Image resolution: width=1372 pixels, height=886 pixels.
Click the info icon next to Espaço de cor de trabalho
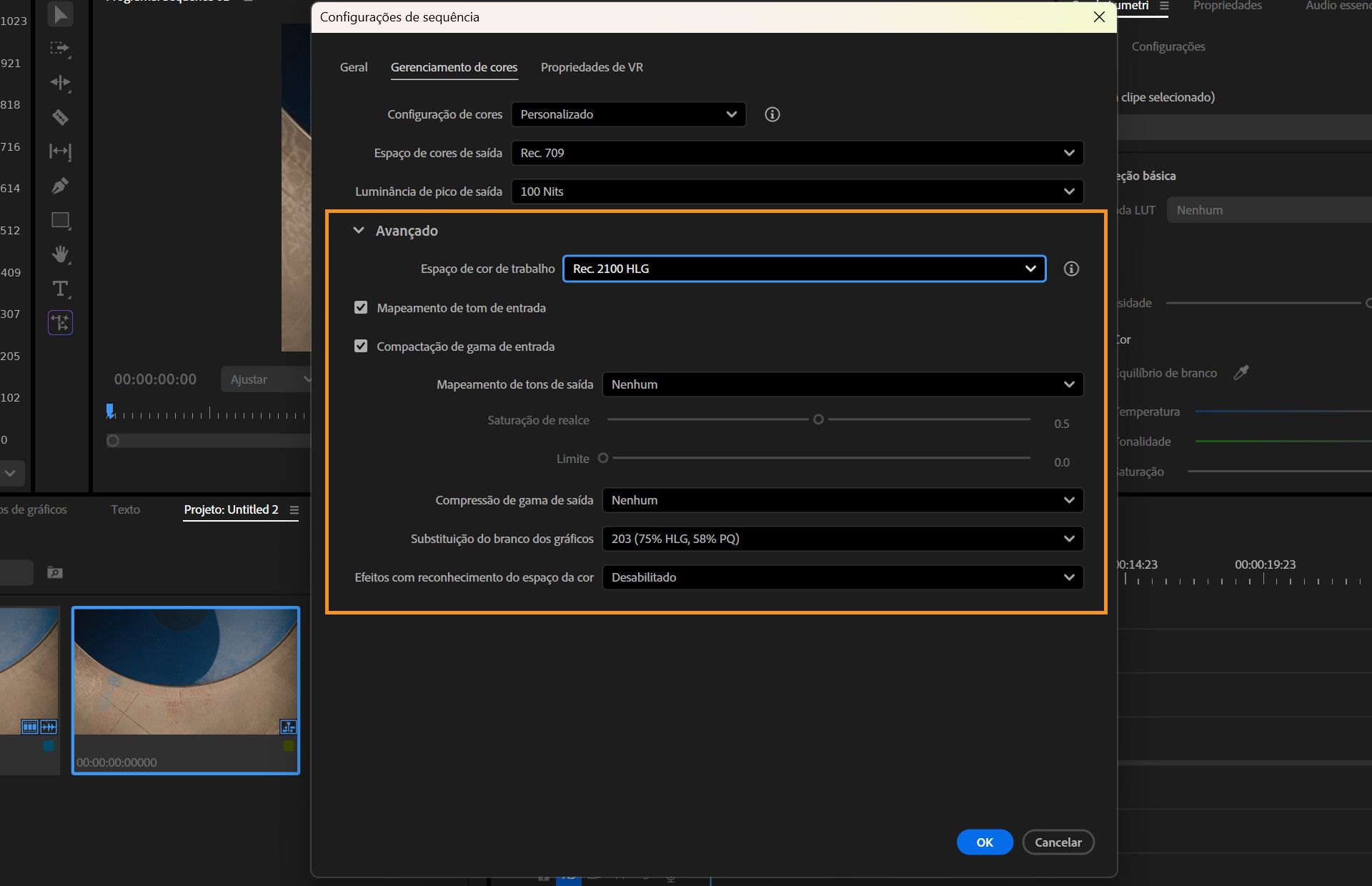click(1071, 268)
